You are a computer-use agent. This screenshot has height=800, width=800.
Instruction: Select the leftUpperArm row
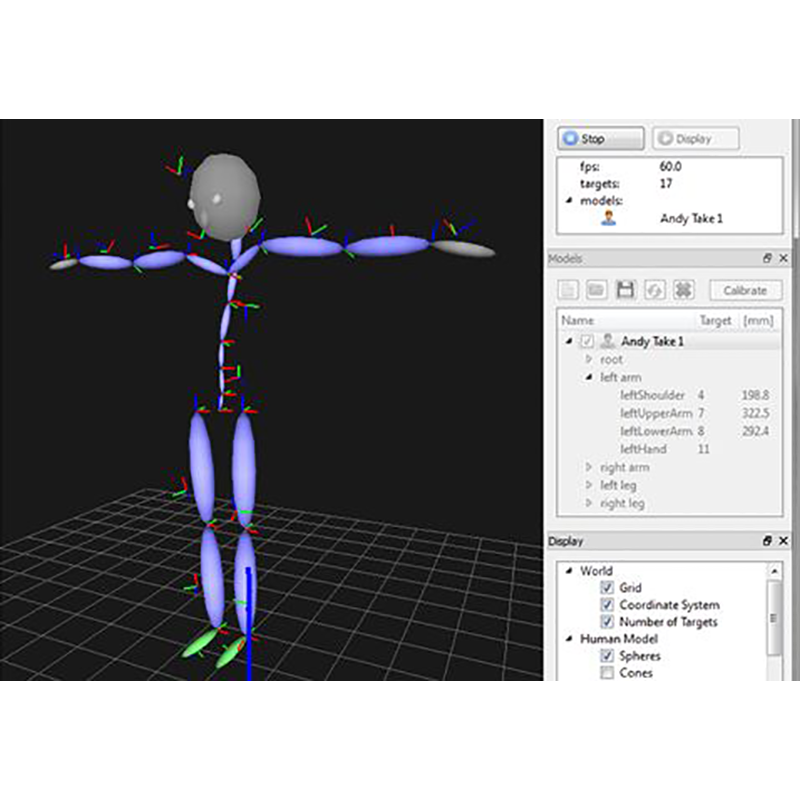point(669,413)
